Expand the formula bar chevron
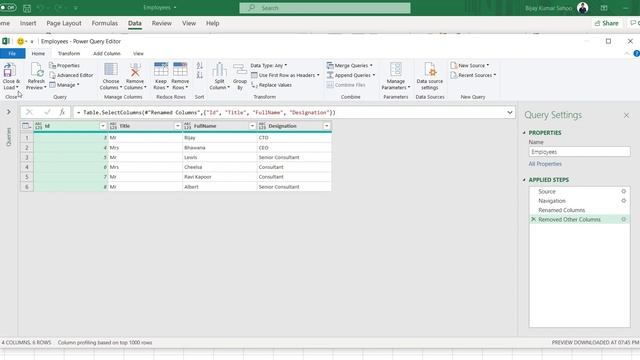The width and height of the screenshot is (640, 360). [510, 112]
